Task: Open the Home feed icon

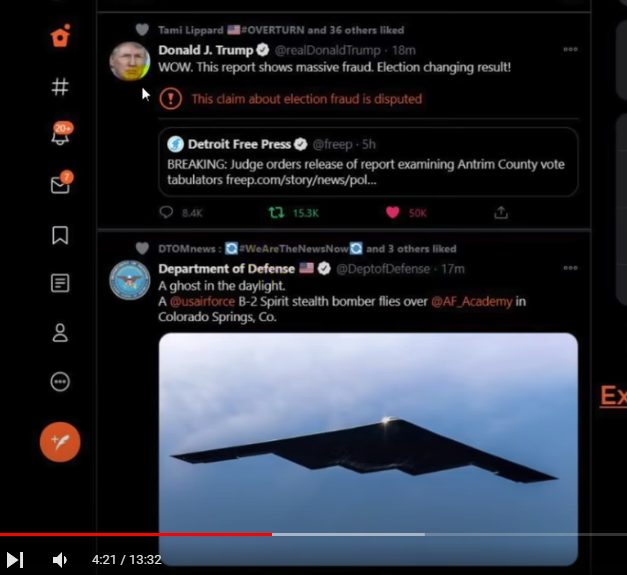Action: click(60, 36)
